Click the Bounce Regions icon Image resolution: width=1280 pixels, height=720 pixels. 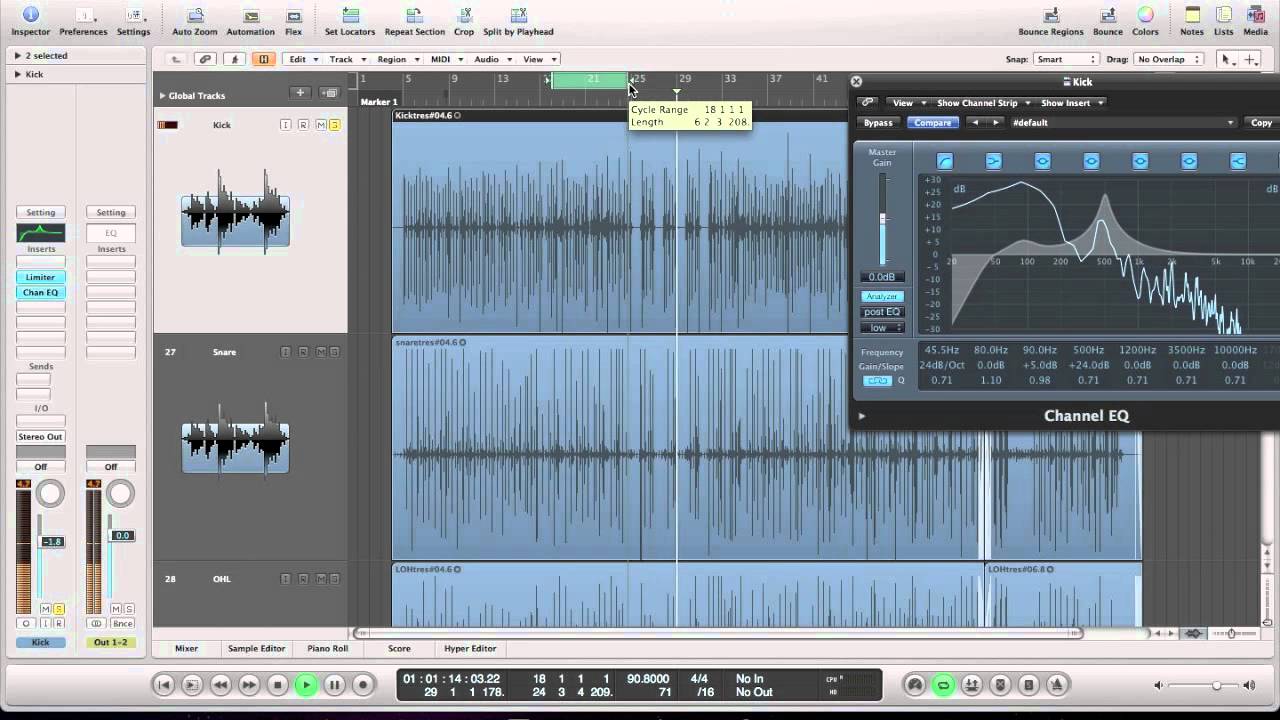point(1051,16)
